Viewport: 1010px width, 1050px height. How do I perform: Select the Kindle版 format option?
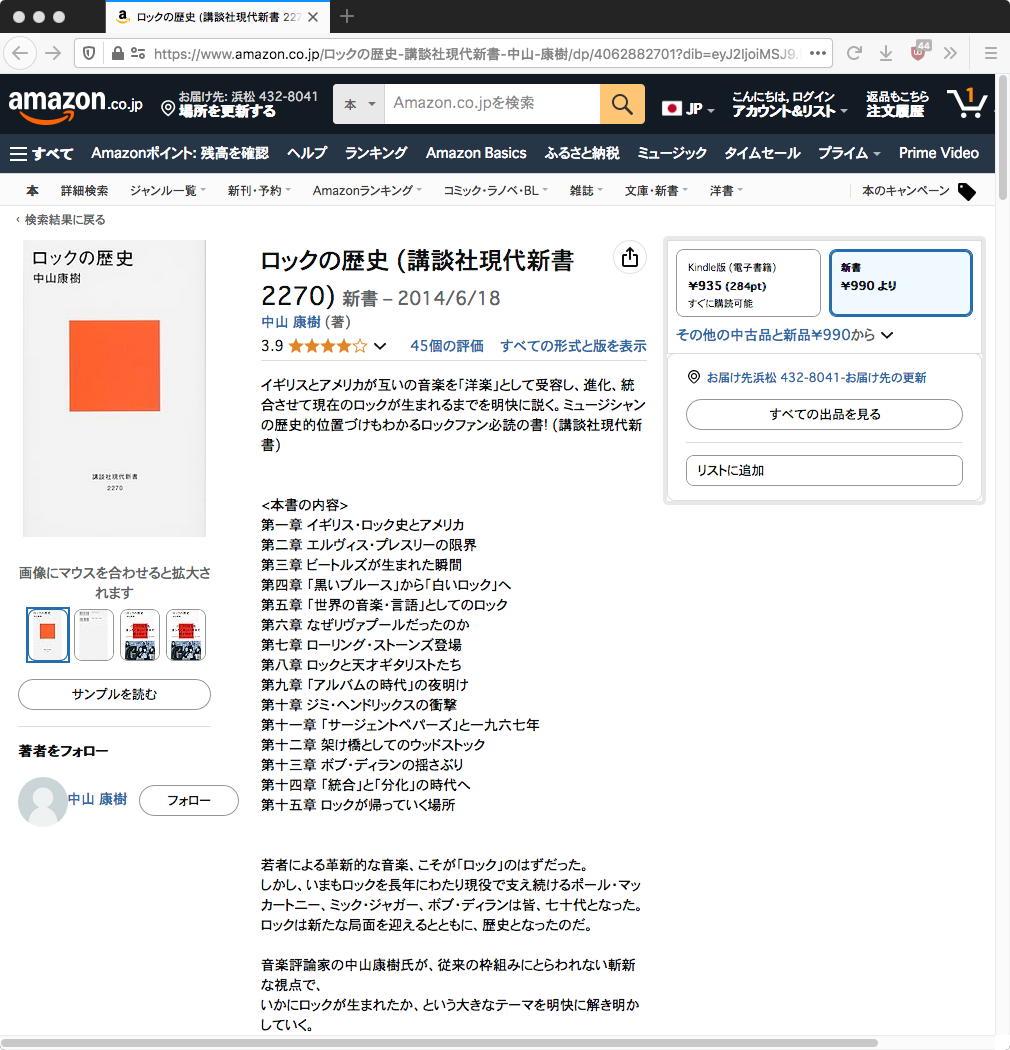pos(748,283)
